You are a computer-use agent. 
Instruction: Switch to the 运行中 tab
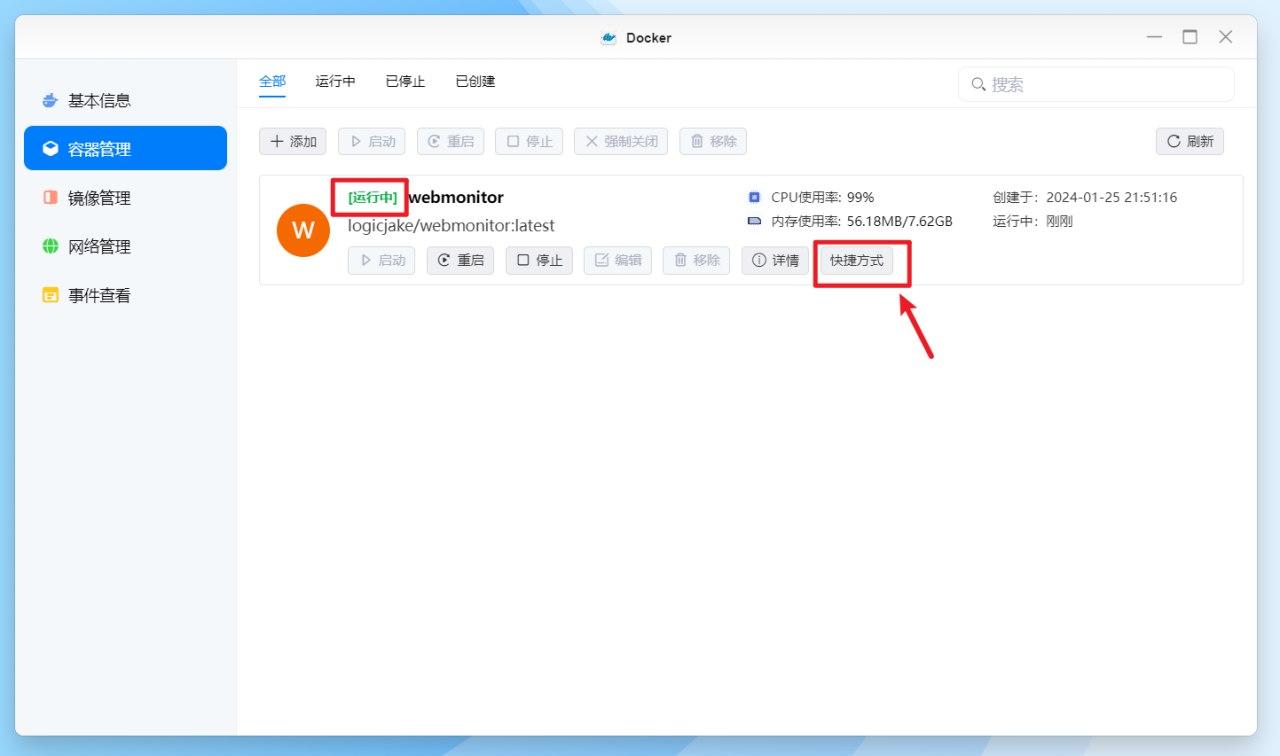(x=335, y=81)
